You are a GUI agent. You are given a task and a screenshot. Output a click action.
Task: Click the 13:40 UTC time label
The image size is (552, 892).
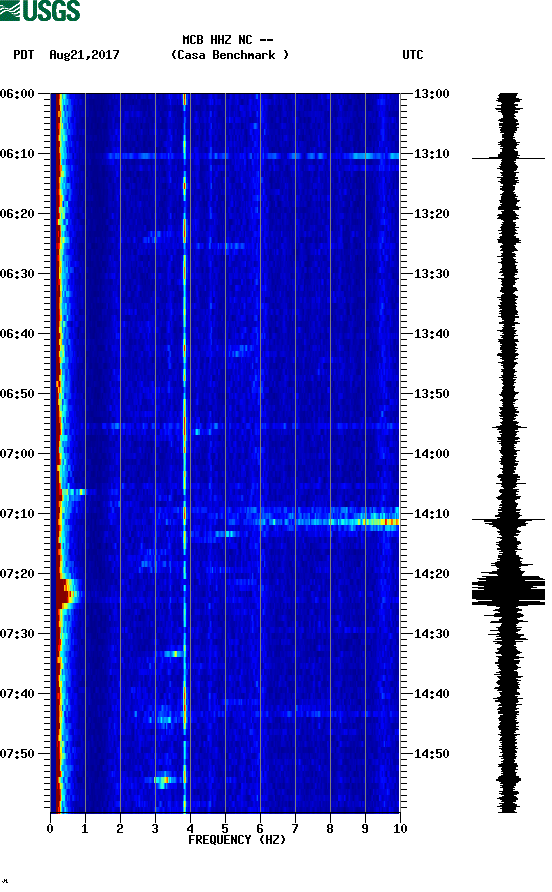coord(431,334)
